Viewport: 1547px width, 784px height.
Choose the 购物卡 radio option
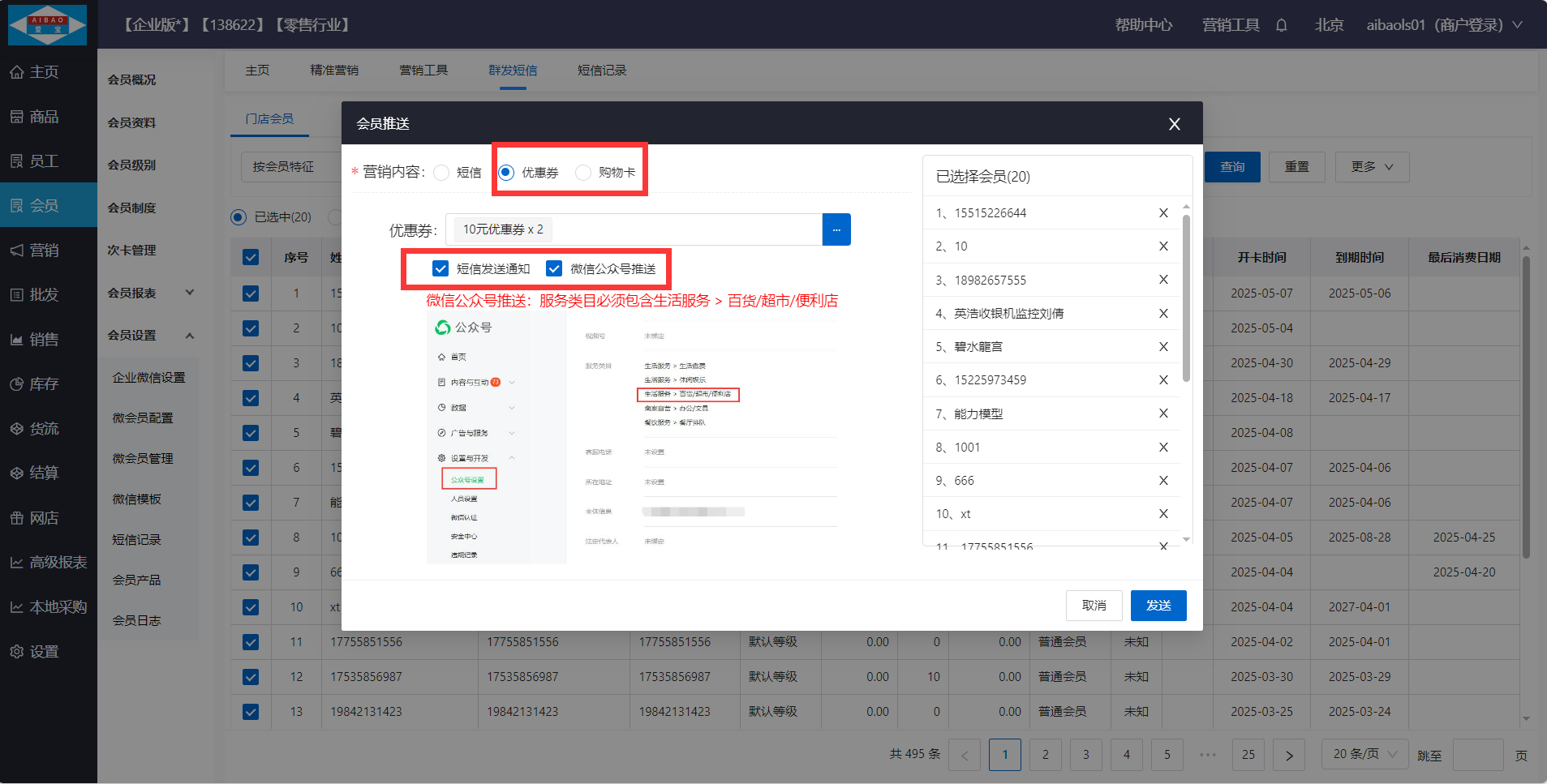pos(583,173)
